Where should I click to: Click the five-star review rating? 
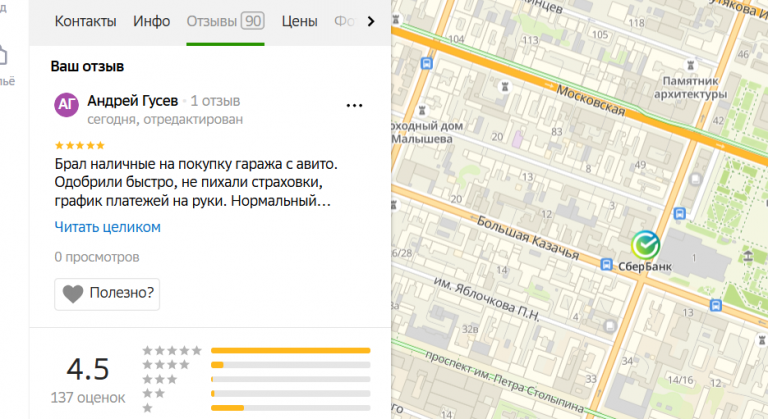(80, 145)
